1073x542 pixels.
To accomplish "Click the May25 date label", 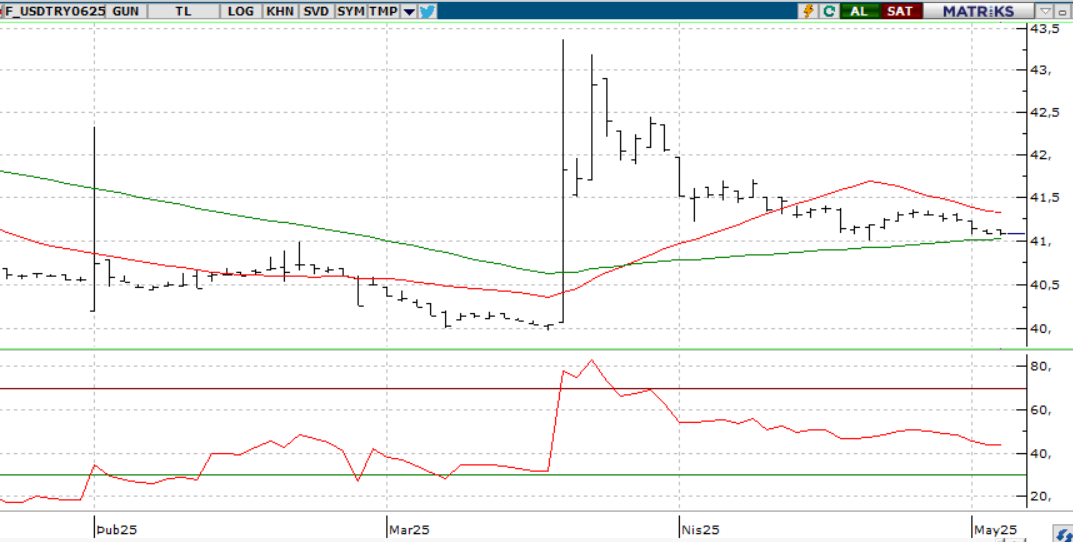I will pos(996,530).
